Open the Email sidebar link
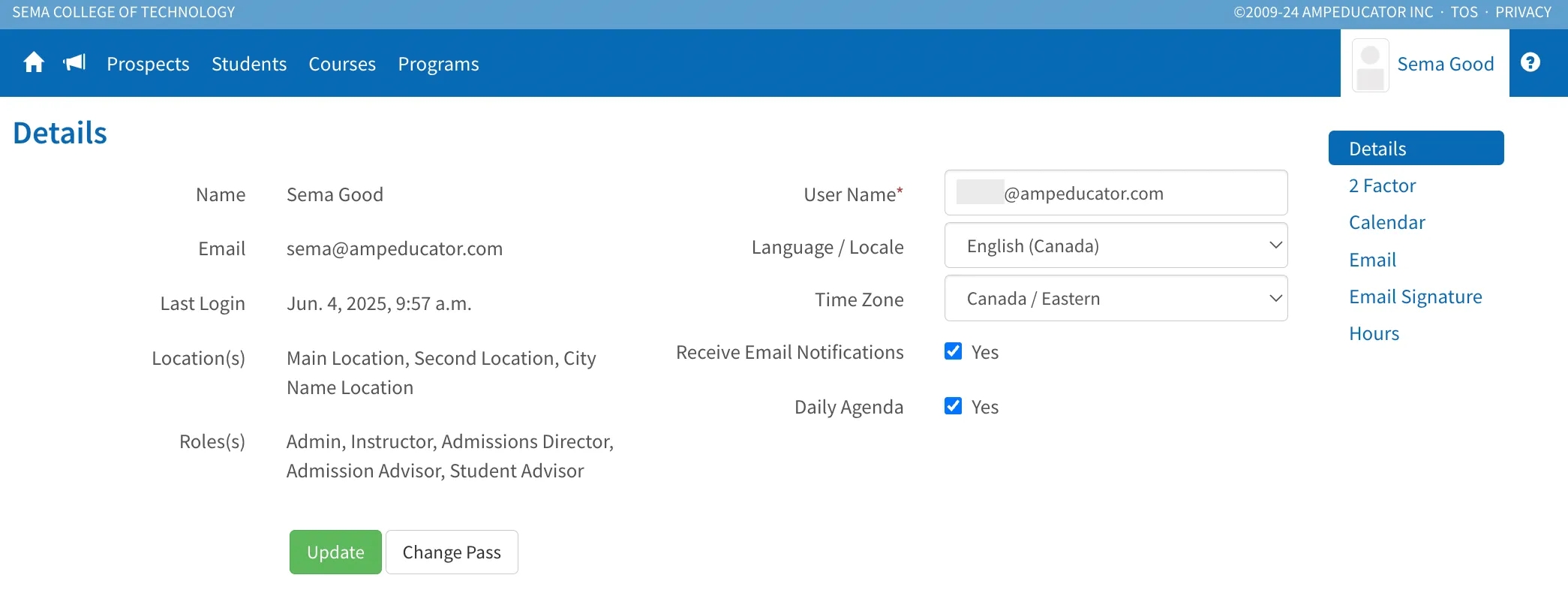The height and width of the screenshot is (593, 1568). pos(1372,260)
